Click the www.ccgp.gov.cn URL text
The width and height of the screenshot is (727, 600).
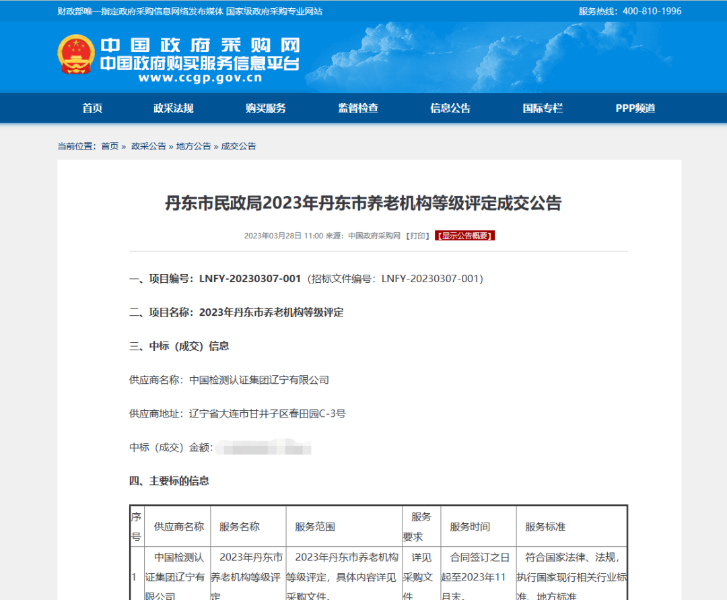[200, 78]
